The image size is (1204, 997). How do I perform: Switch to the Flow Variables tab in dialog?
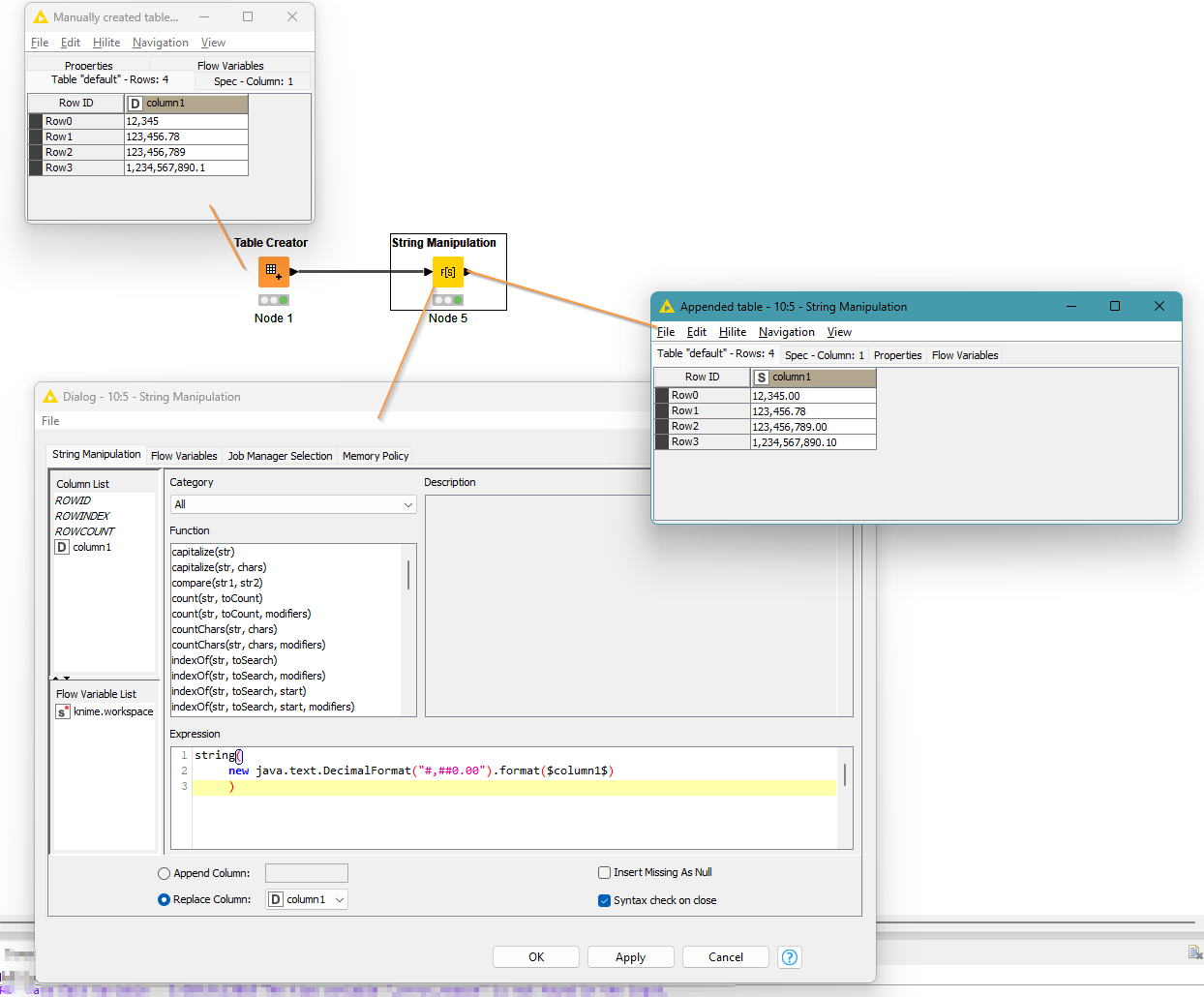(184, 456)
